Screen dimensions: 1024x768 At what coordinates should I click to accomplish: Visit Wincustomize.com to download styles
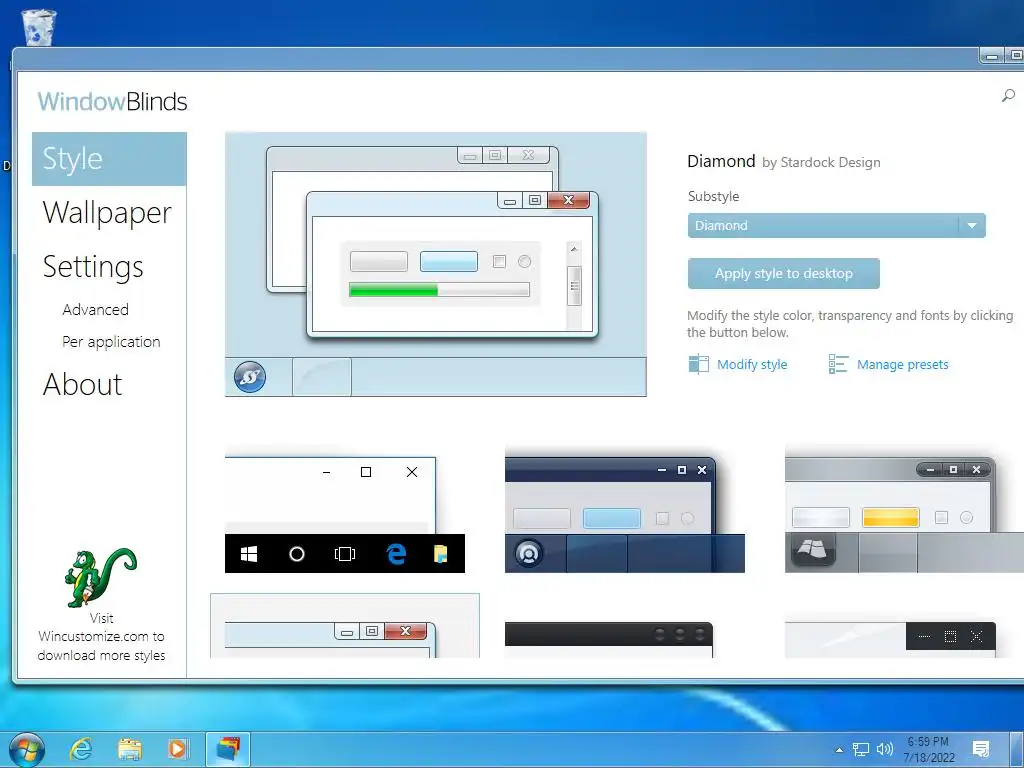pos(101,637)
